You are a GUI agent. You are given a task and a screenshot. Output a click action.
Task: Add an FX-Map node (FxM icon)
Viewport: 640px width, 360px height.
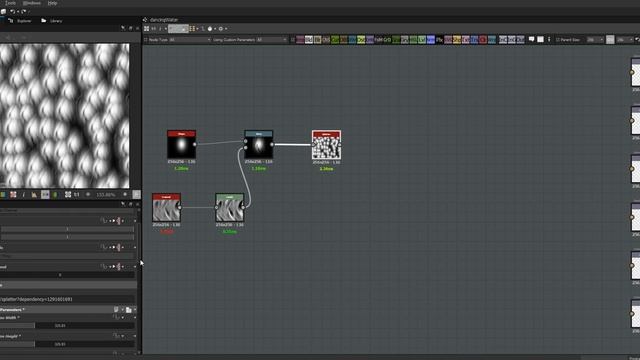pyautogui.click(x=378, y=40)
